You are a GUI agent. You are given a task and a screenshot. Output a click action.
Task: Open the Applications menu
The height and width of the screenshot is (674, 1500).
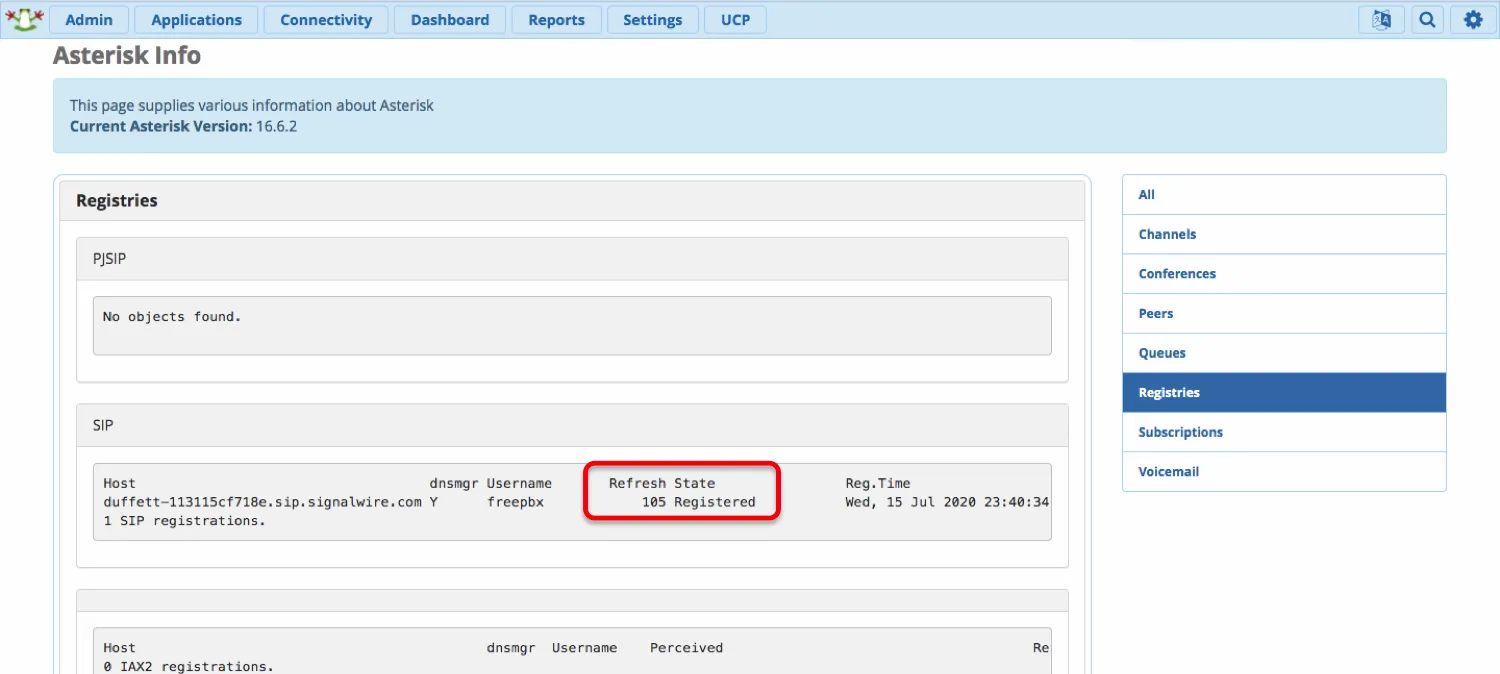click(x=196, y=19)
